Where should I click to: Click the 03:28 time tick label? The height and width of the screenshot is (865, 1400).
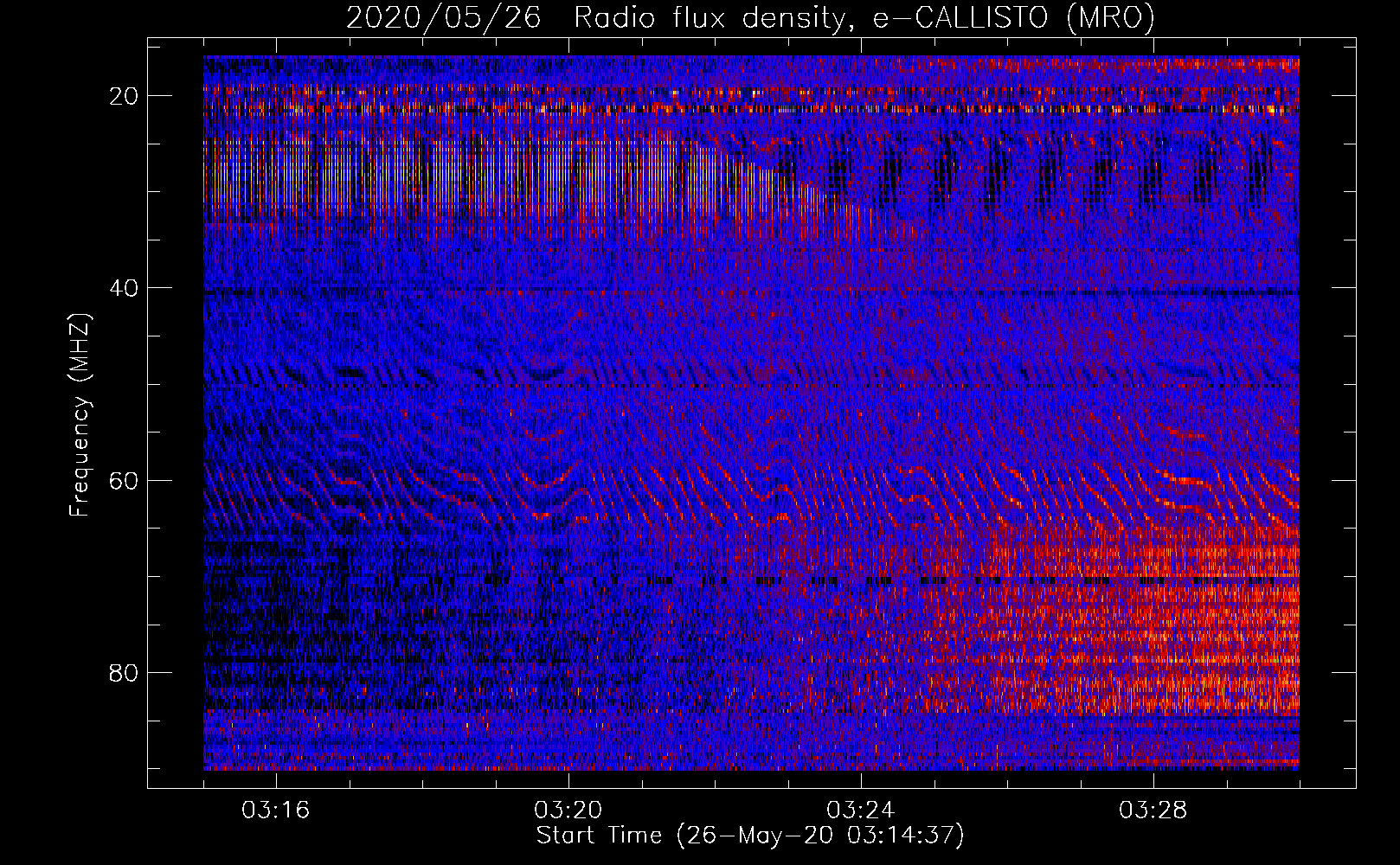coord(1153,810)
